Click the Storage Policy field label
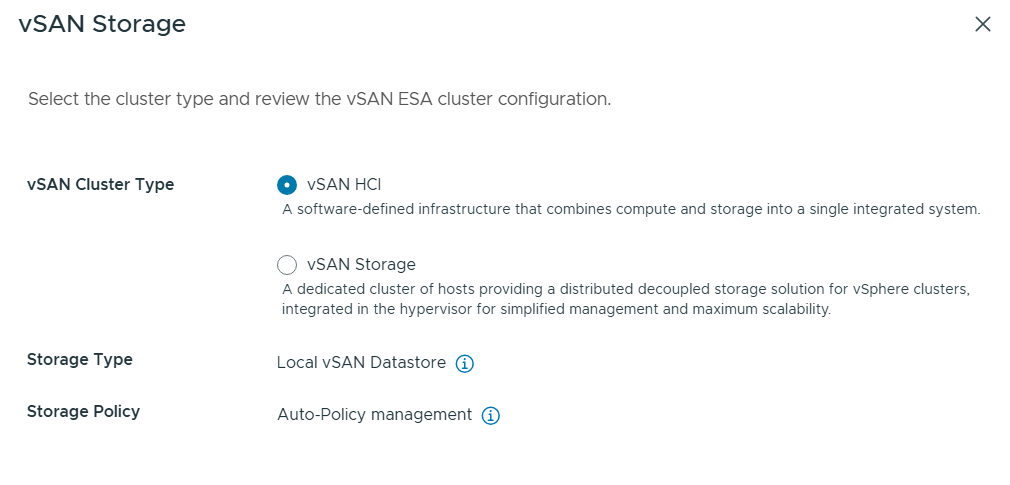 click(83, 411)
